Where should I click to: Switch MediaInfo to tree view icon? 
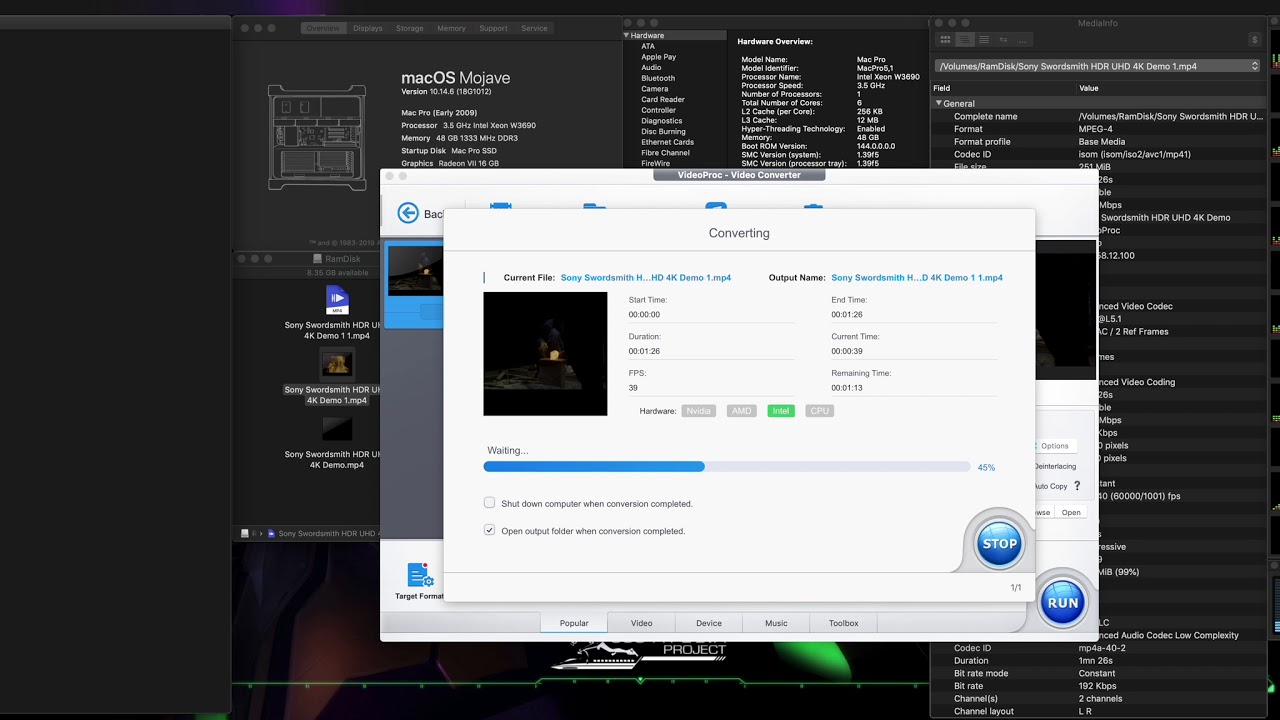pyautogui.click(x=964, y=40)
